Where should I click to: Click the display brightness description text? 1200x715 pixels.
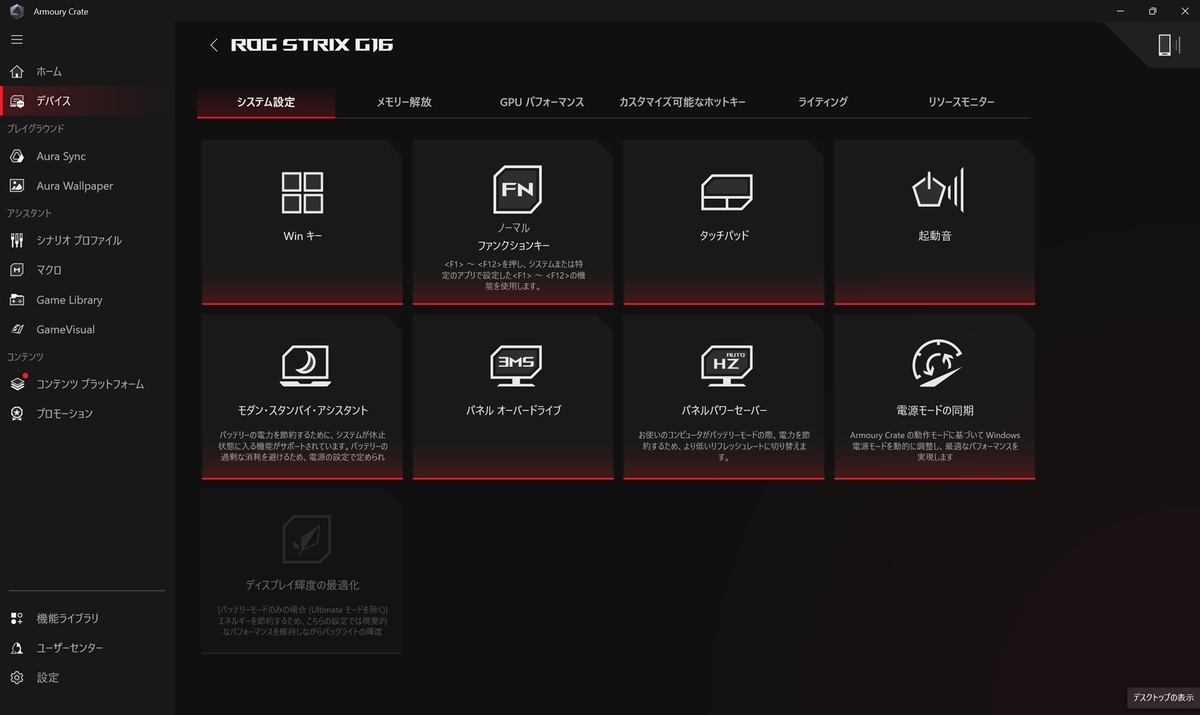pyautogui.click(x=302, y=620)
